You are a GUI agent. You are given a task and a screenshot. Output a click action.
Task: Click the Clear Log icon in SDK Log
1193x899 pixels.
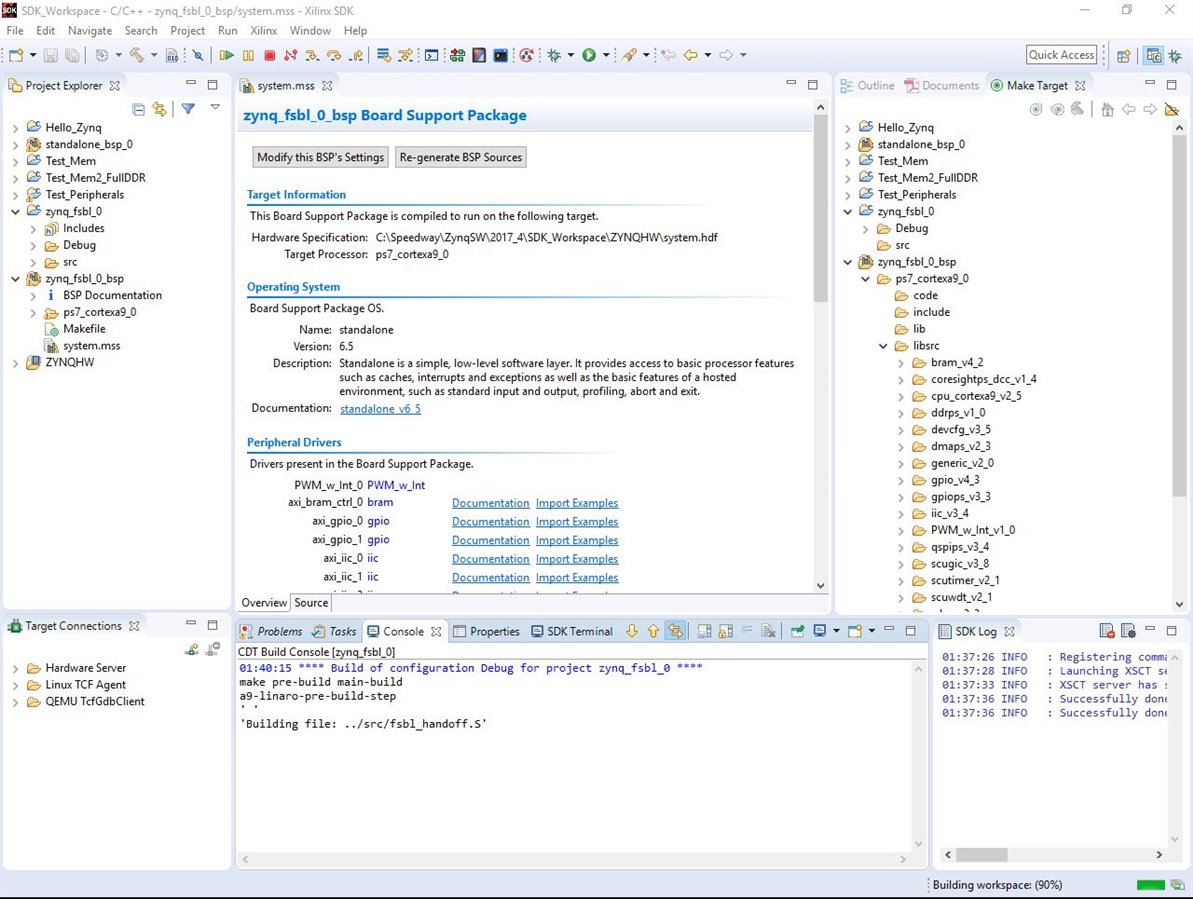coord(1107,631)
